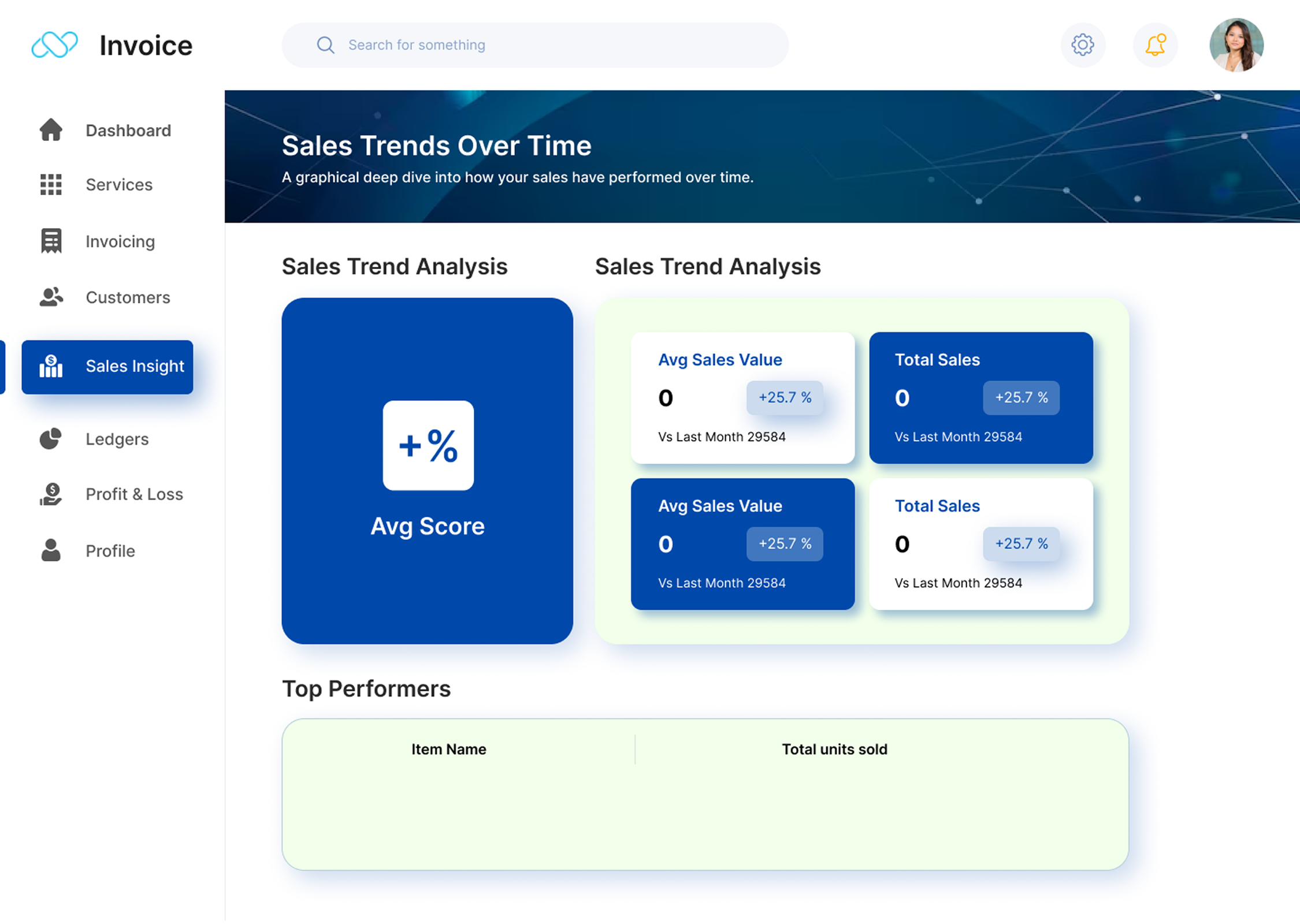1300x924 pixels.
Task: Click the Profit & Loss hand-coin icon
Action: coord(51,494)
